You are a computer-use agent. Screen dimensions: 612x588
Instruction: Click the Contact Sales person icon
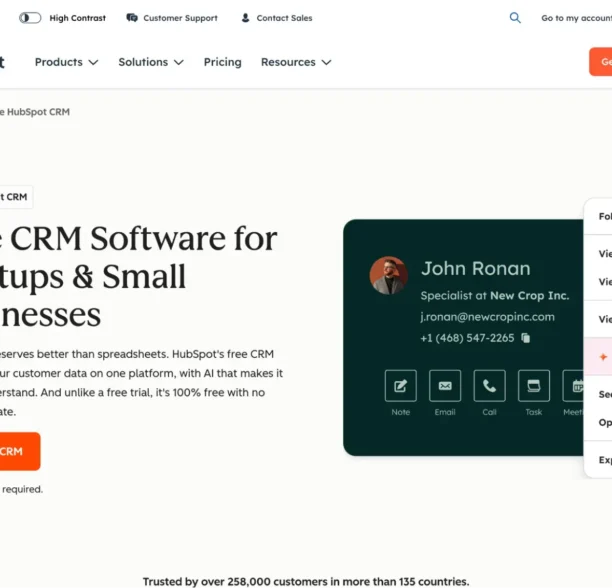coord(245,18)
